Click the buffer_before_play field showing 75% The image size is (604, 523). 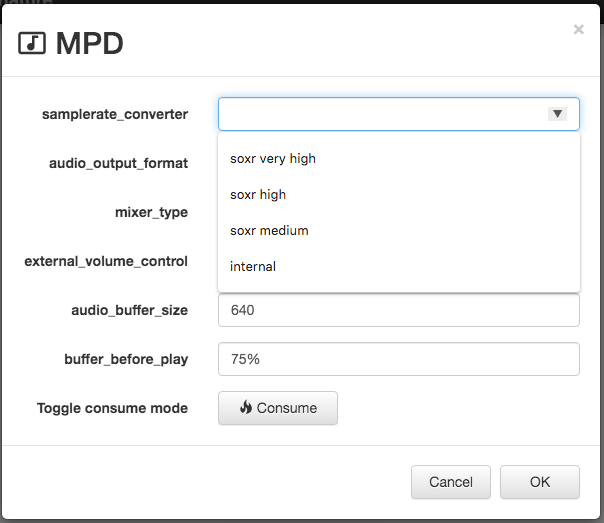point(399,359)
